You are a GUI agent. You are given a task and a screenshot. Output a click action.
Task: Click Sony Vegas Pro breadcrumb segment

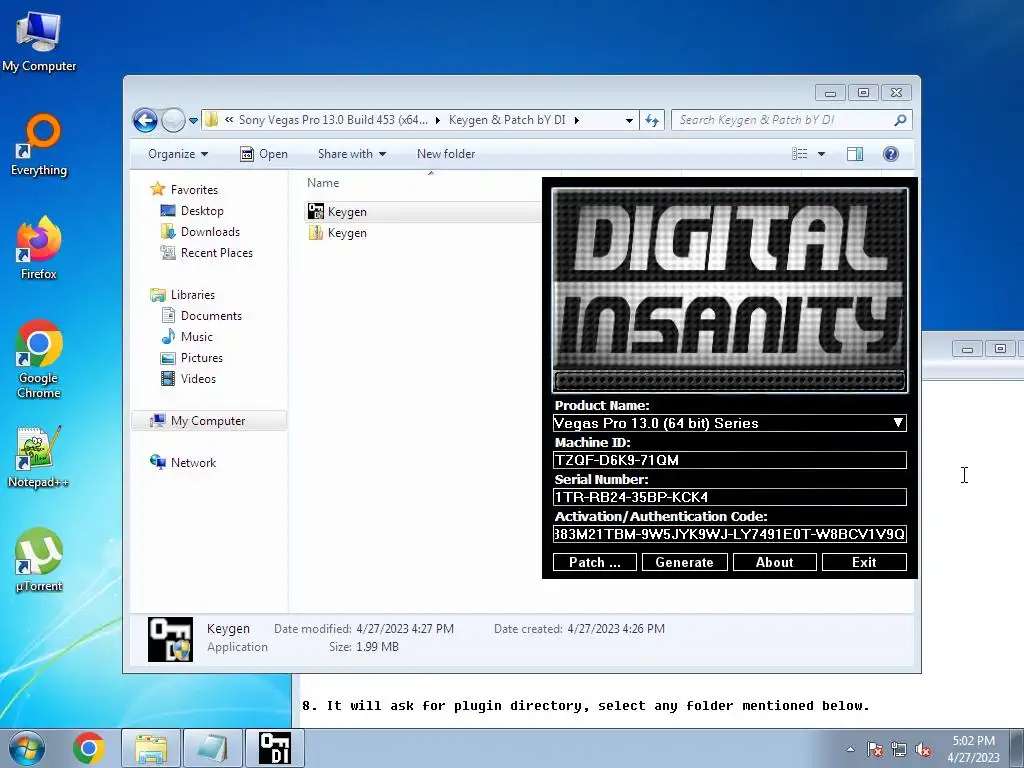(x=333, y=120)
